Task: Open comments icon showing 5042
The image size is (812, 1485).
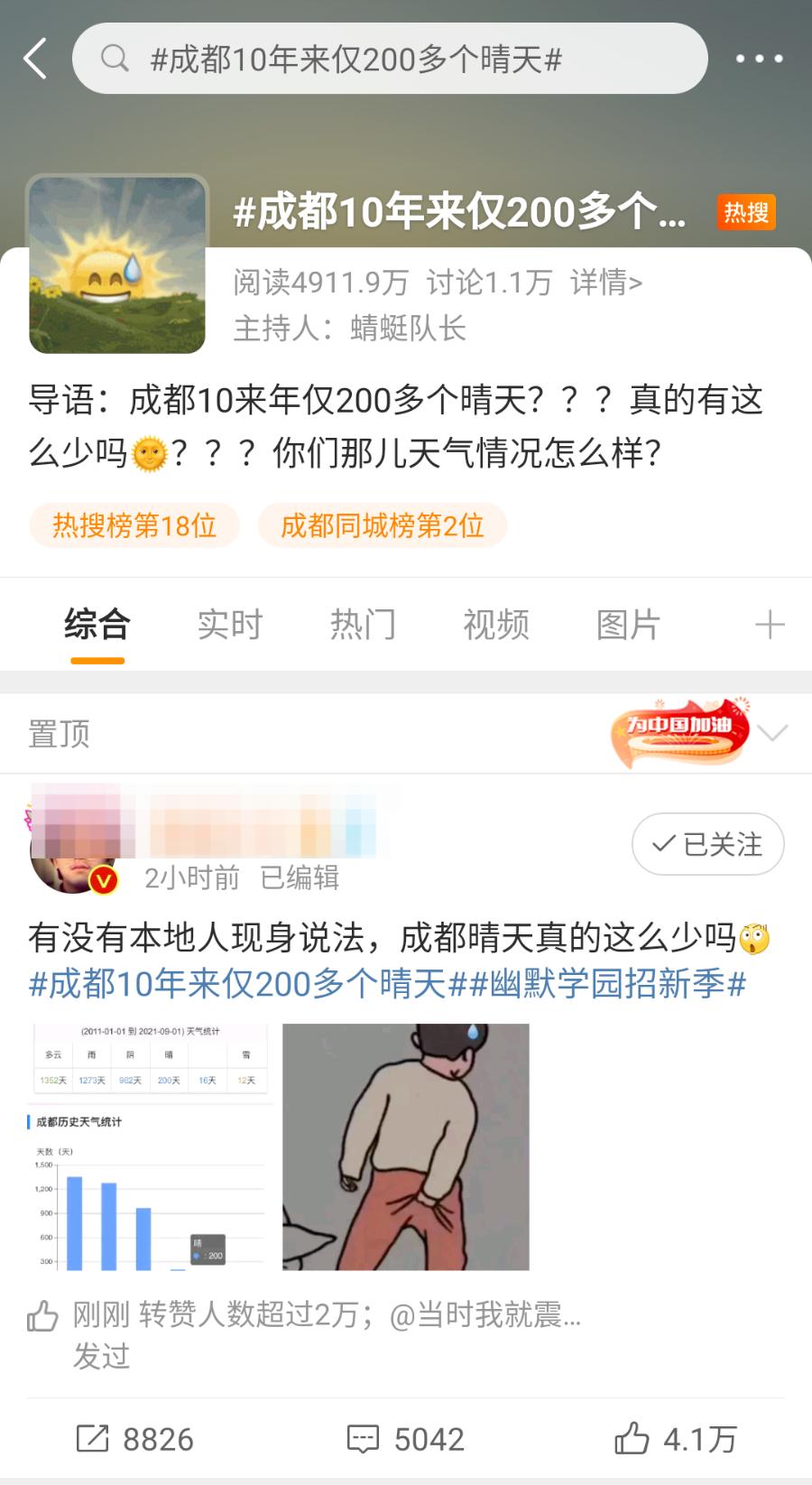Action: 363,1438
